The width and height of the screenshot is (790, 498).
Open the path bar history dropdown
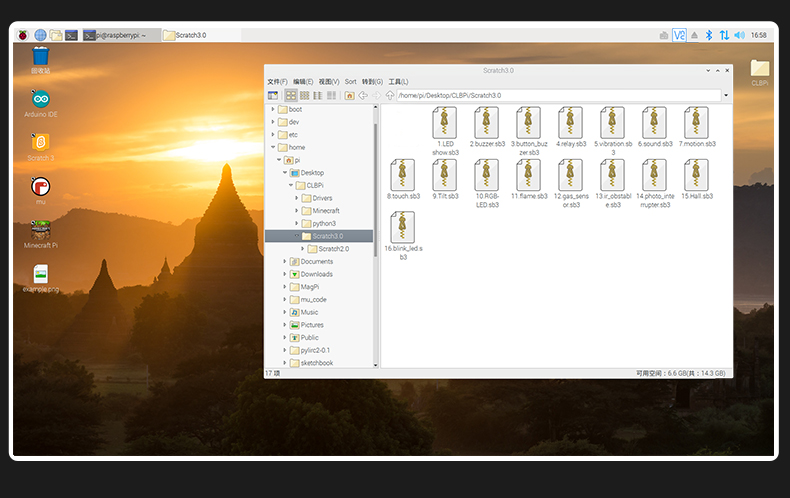(726, 96)
